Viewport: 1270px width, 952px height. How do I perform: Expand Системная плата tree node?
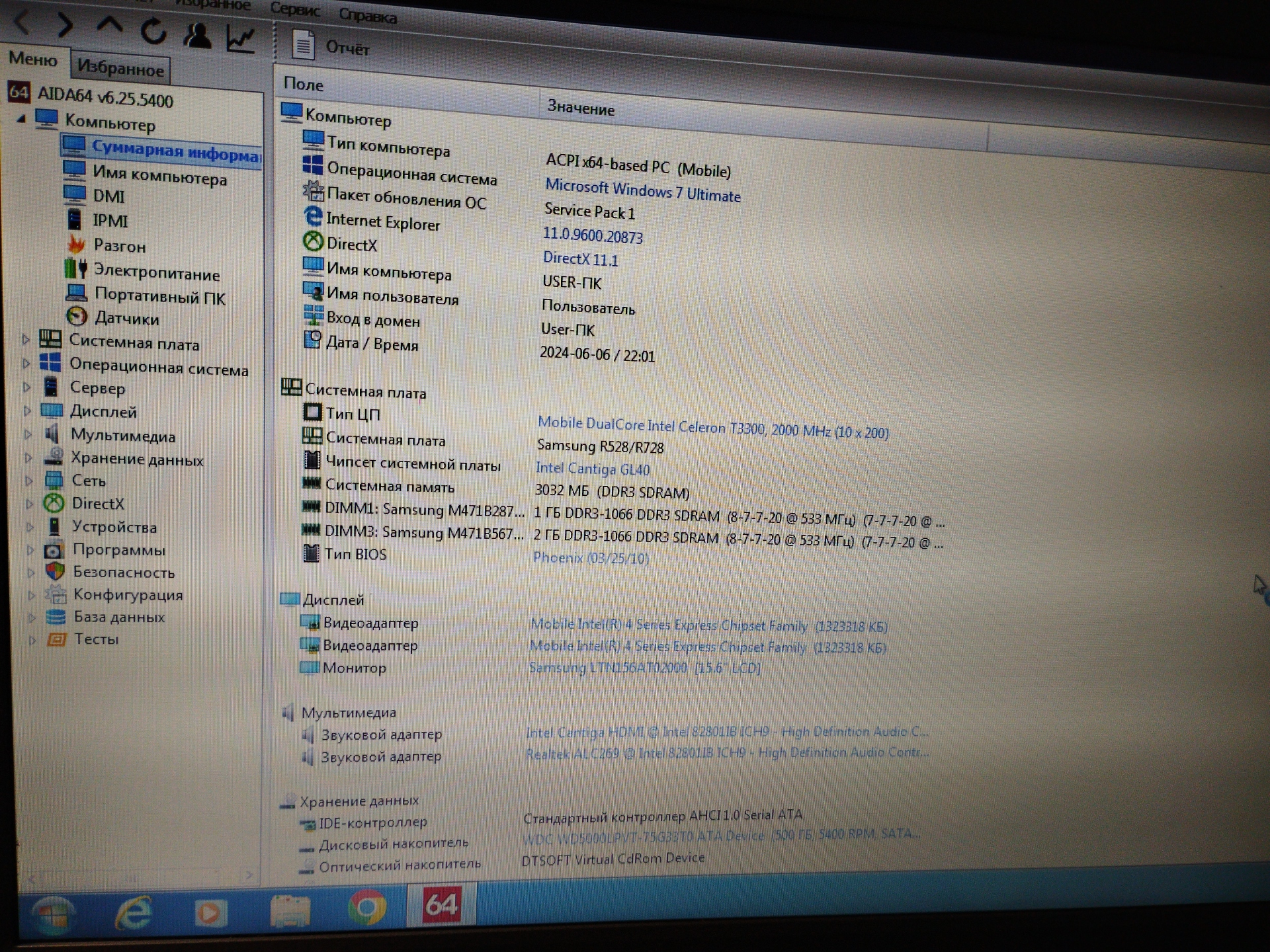26,340
